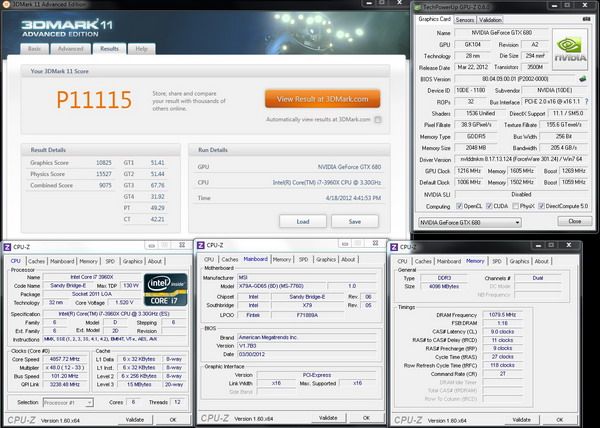Switch to the Advanced tab in 3DMark

click(71, 49)
